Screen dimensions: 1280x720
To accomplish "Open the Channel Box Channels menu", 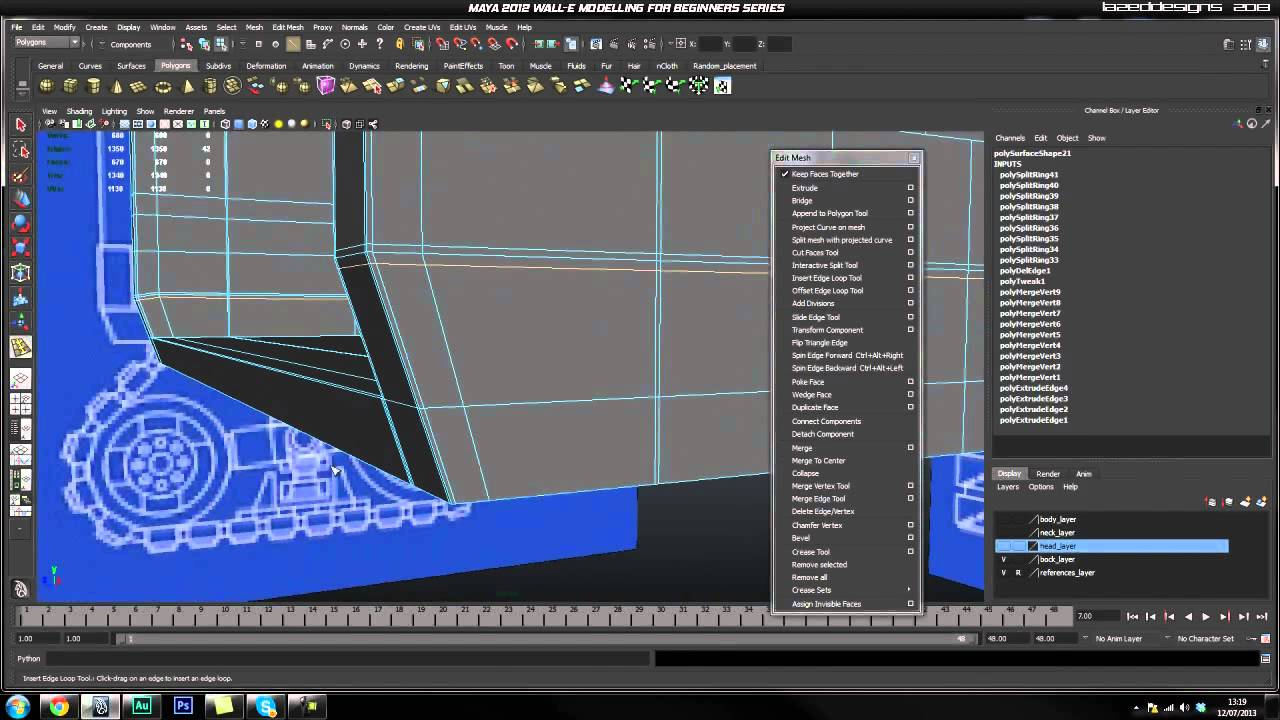I will tap(1010, 138).
